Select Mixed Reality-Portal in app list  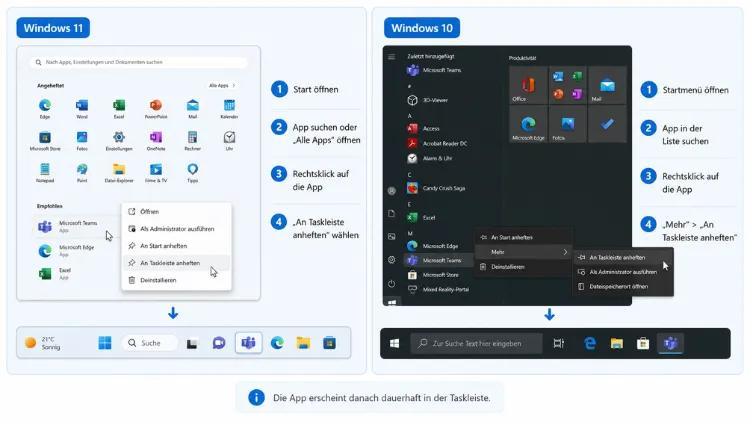pos(439,289)
